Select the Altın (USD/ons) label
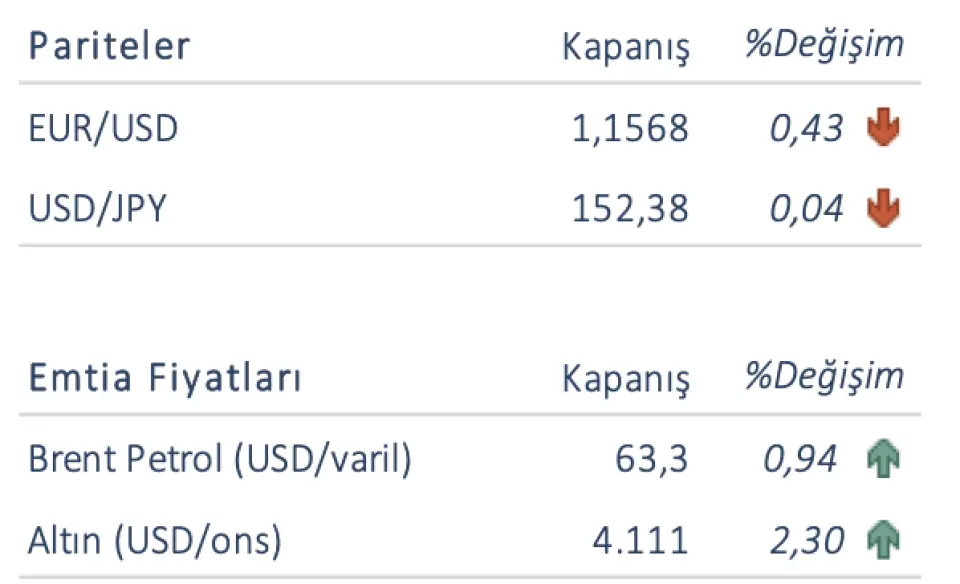 pyautogui.click(x=155, y=541)
